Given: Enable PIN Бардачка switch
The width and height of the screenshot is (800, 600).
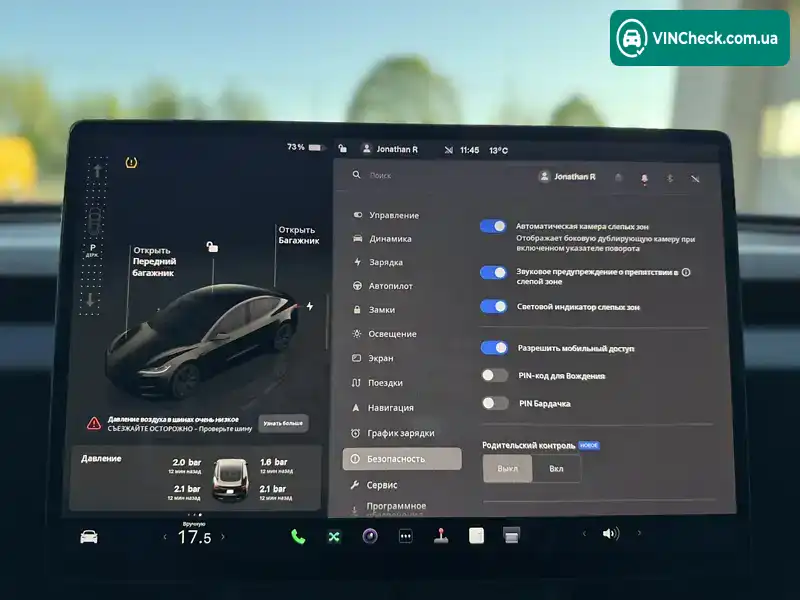Looking at the screenshot, I should [495, 403].
